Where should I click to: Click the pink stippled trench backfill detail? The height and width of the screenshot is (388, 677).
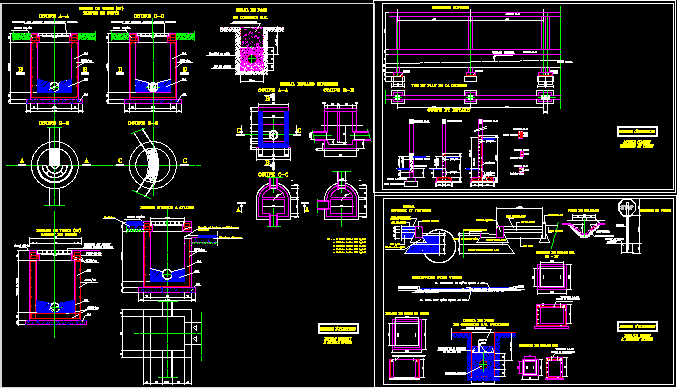pos(252,50)
